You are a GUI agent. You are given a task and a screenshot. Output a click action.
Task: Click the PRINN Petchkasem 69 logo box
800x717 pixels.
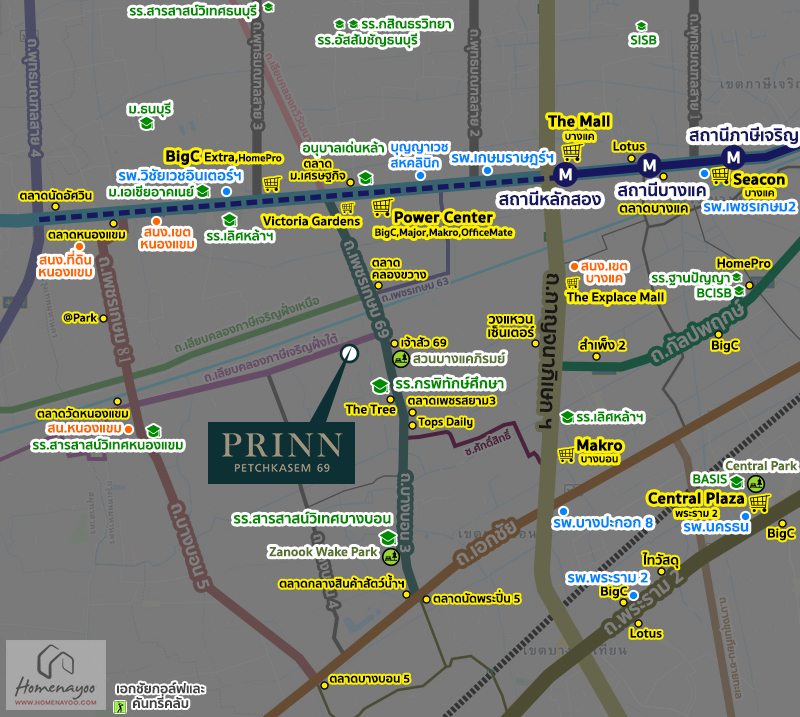click(x=281, y=453)
